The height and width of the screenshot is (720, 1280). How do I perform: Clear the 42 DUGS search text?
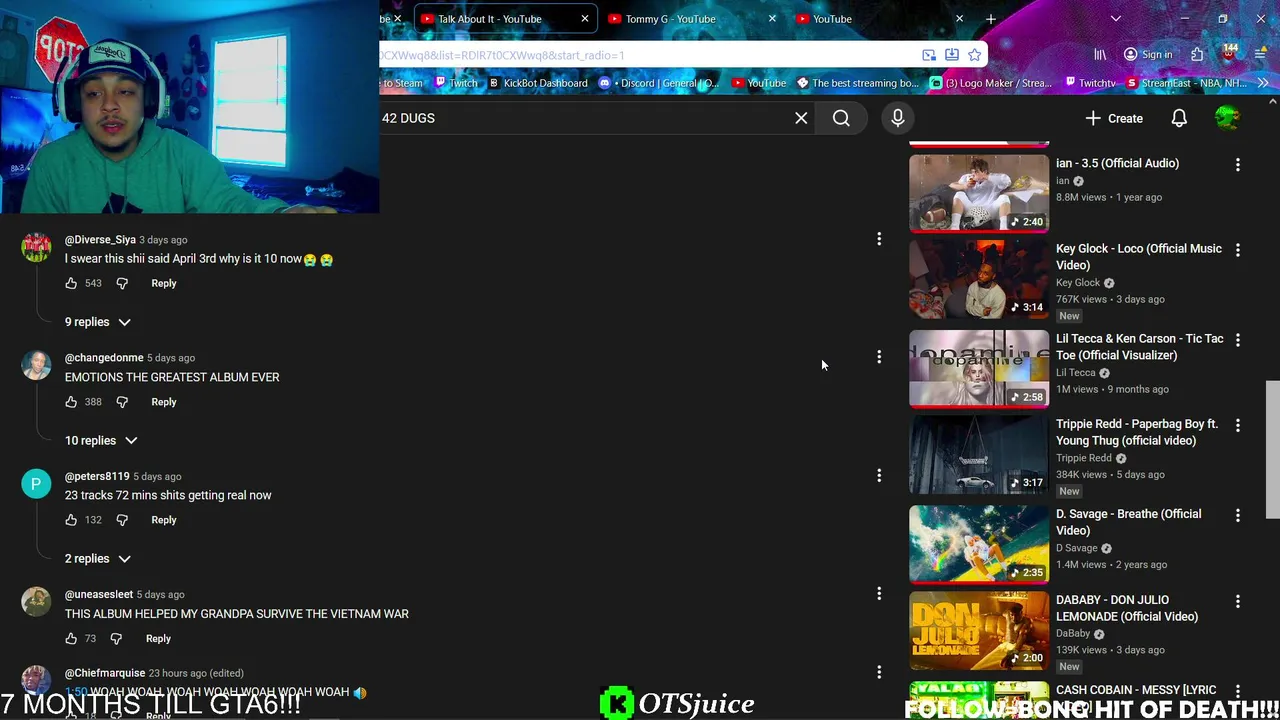click(801, 118)
